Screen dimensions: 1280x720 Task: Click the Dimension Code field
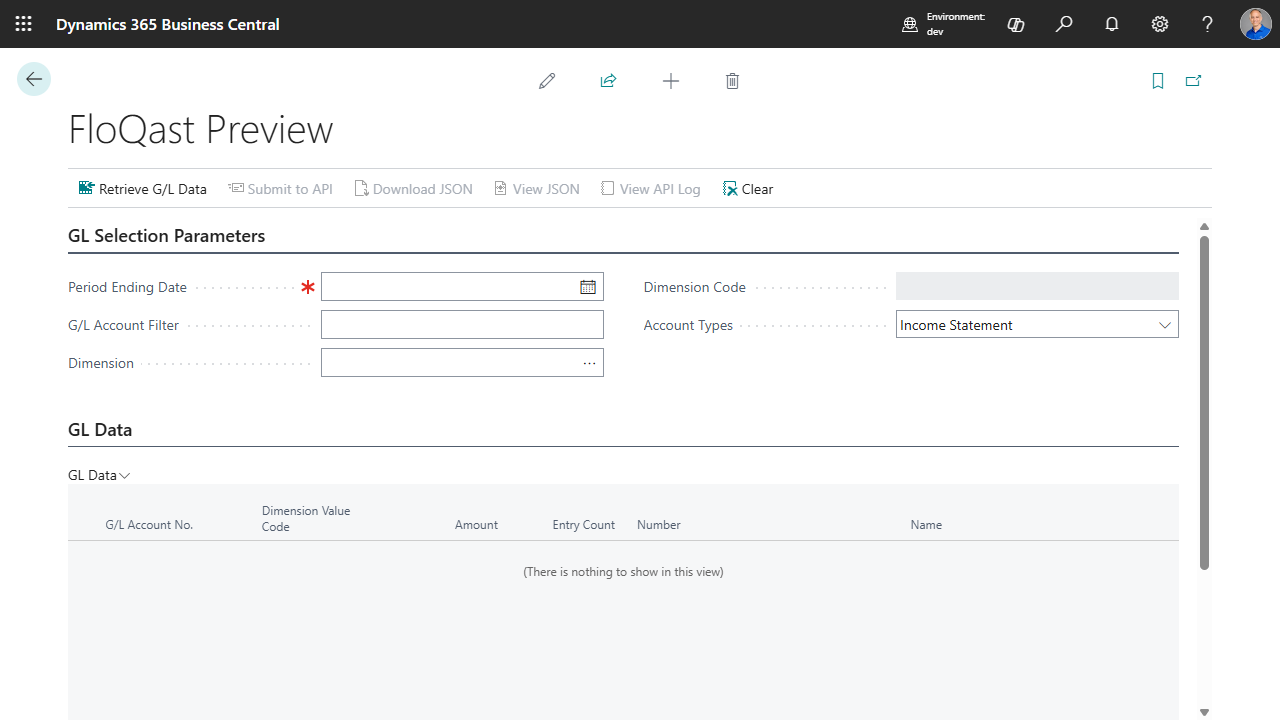pos(1037,287)
